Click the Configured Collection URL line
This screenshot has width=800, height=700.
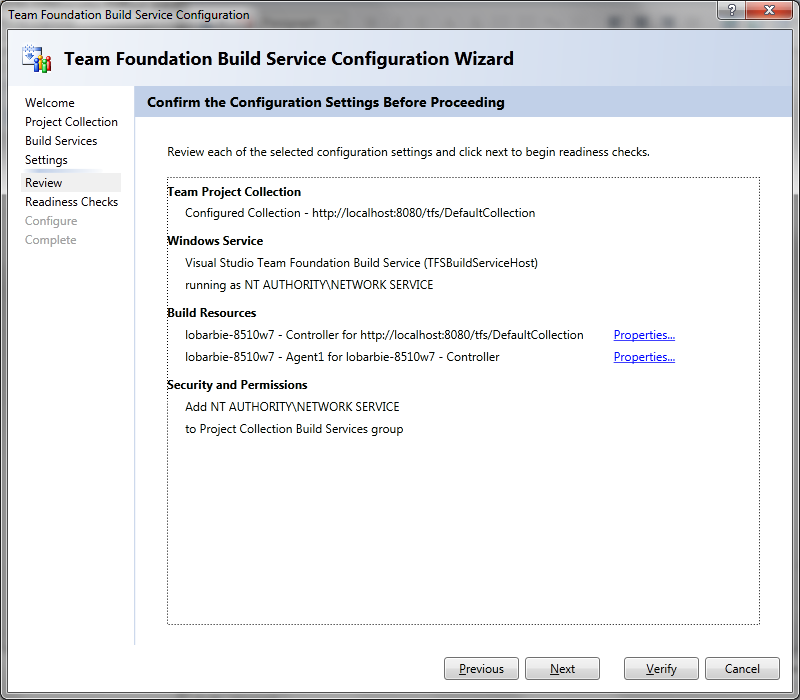click(x=360, y=213)
